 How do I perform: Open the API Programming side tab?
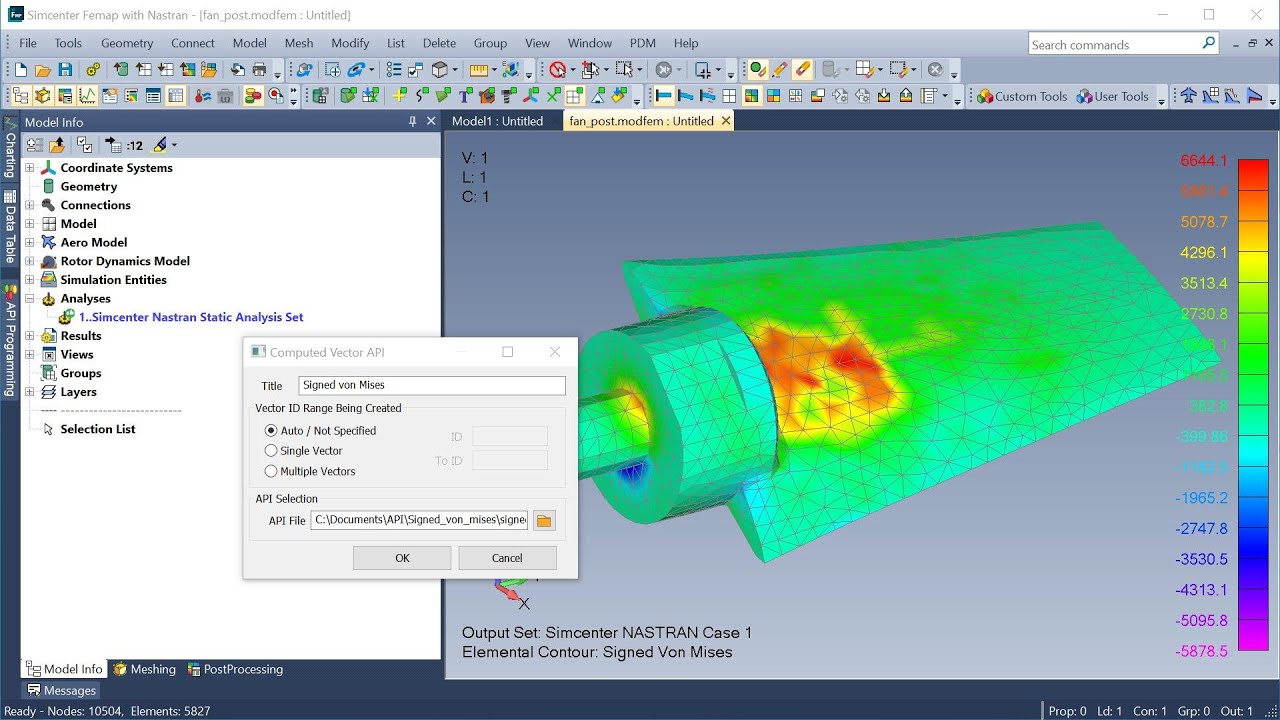11,341
